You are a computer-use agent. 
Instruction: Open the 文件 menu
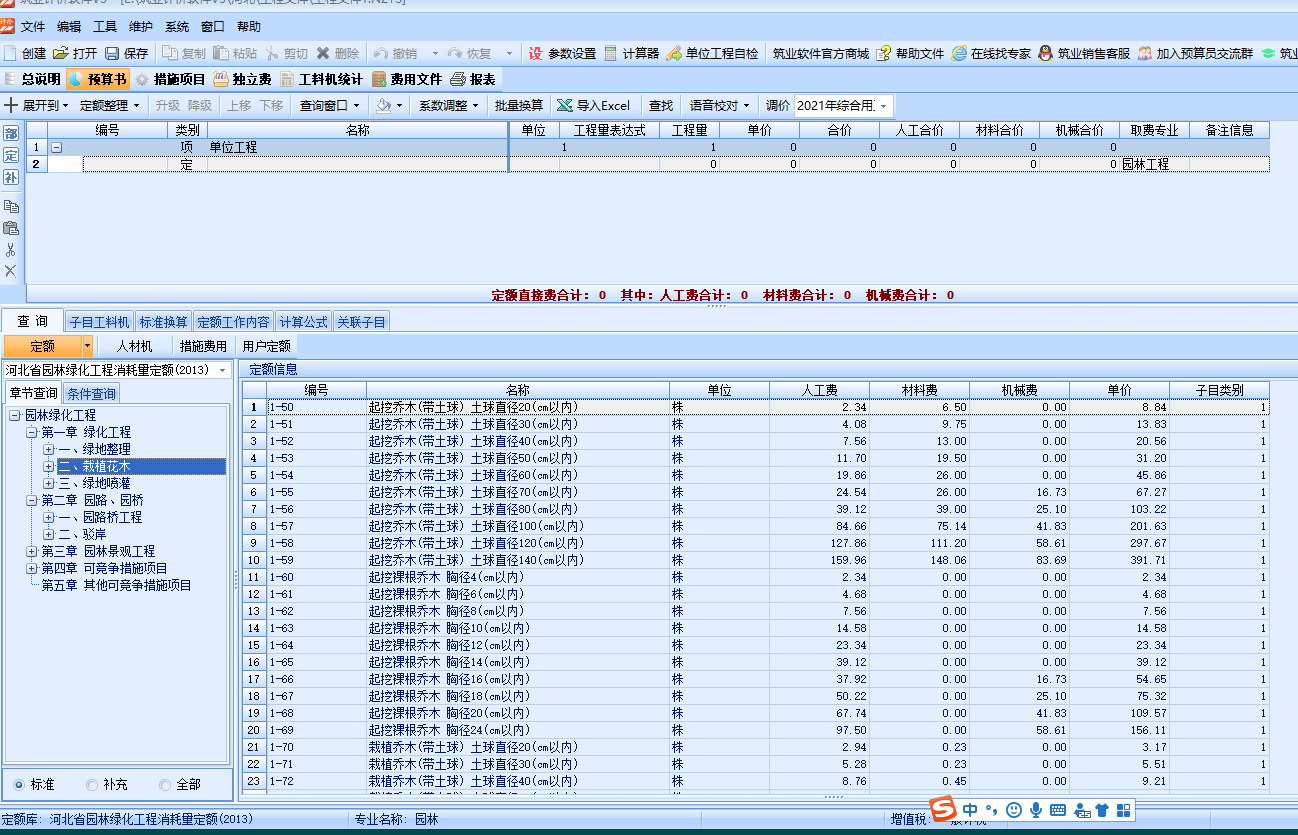click(x=33, y=27)
